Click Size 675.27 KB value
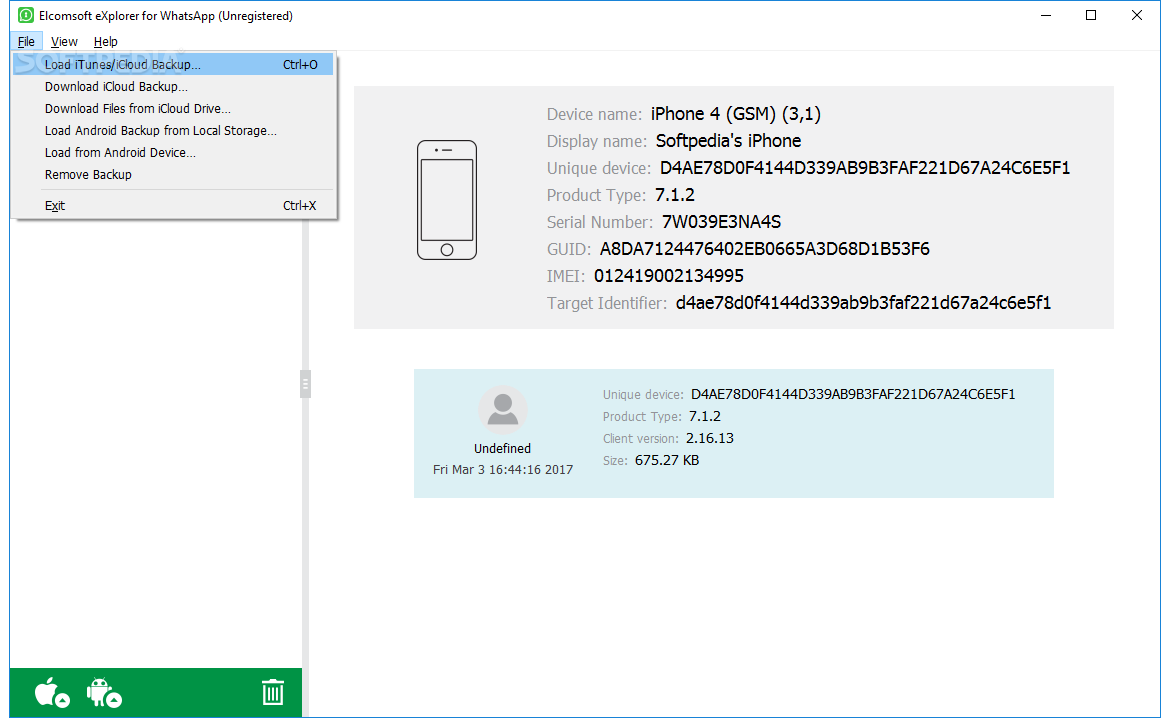The image size is (1161, 718). pyautogui.click(x=666, y=460)
